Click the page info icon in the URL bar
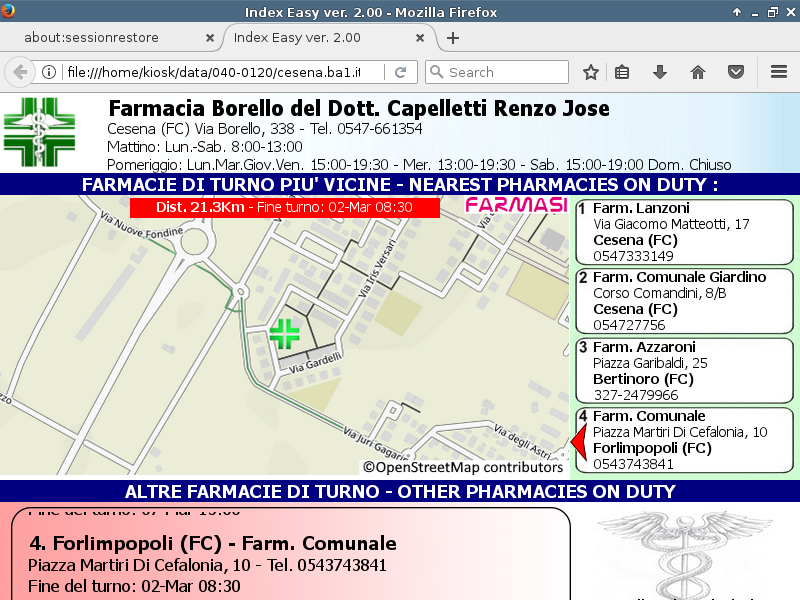 coord(48,72)
